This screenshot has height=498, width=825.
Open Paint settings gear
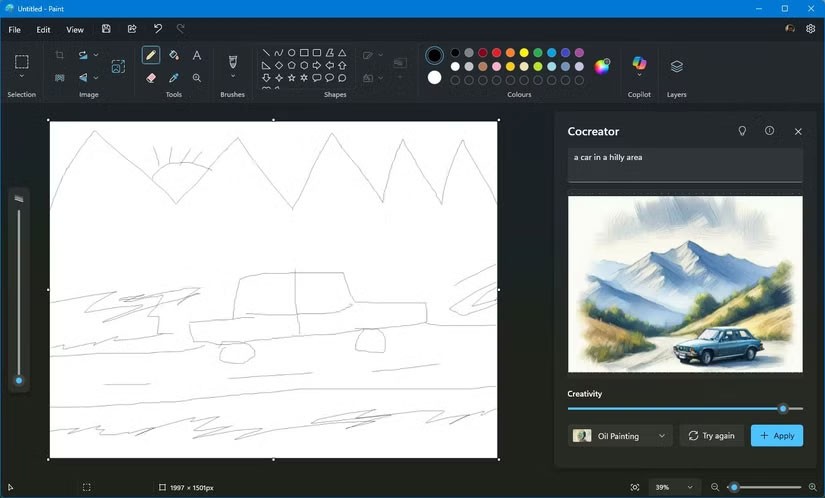click(x=811, y=29)
